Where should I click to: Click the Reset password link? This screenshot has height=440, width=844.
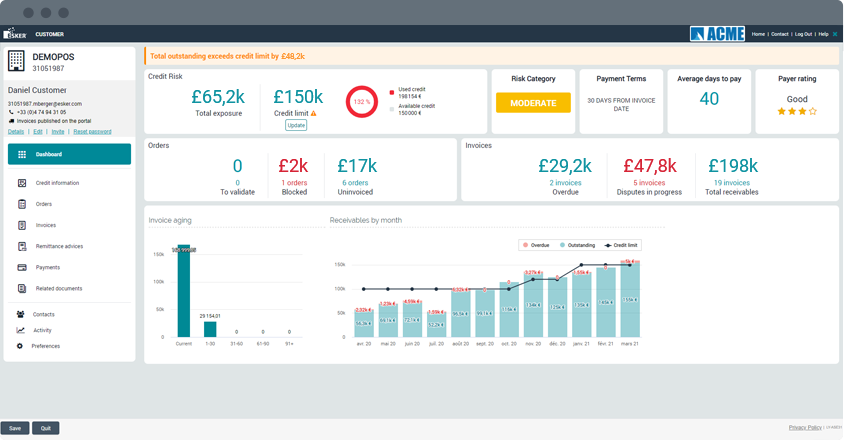tap(93, 131)
